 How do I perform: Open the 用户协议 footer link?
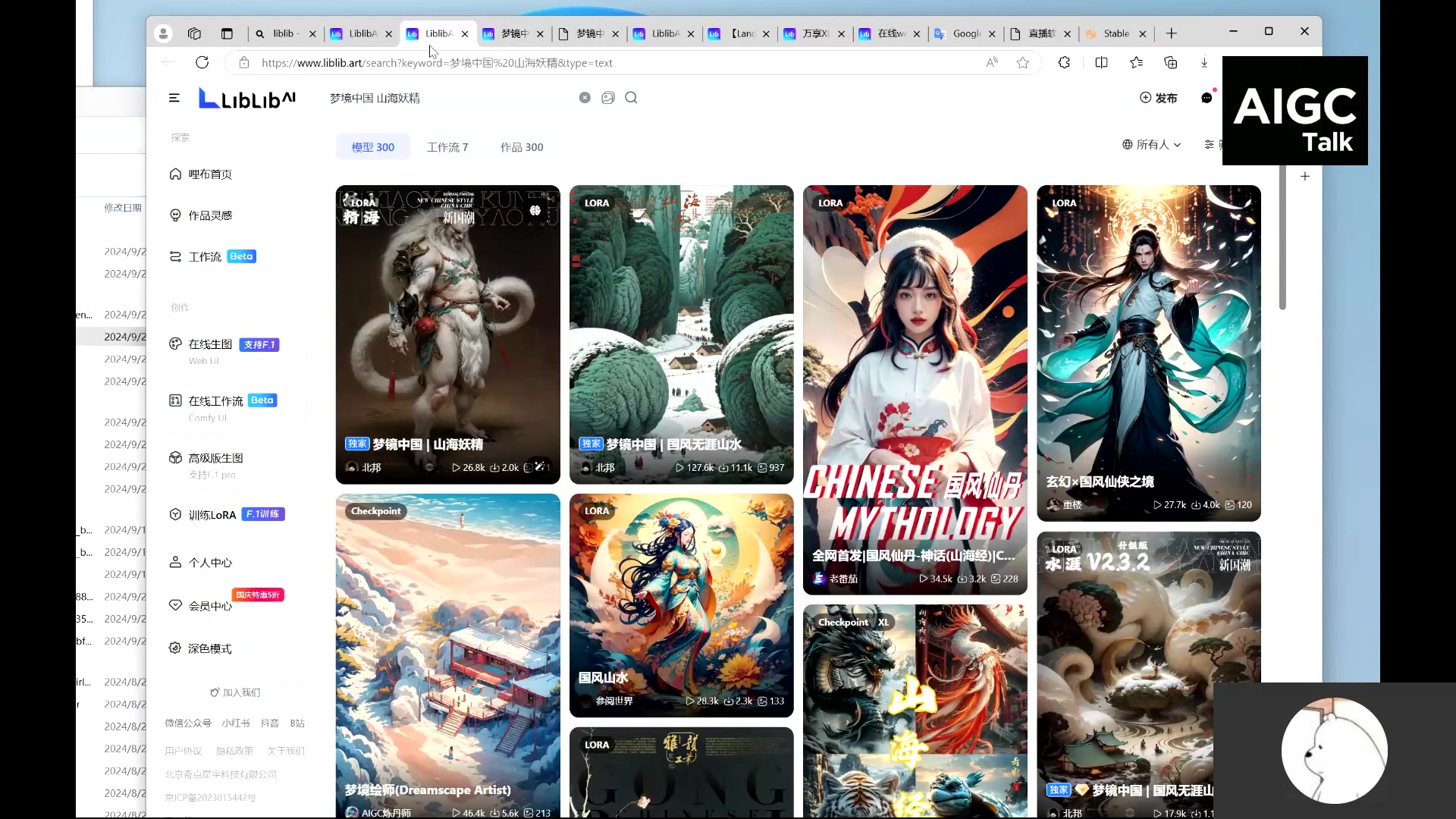183,751
